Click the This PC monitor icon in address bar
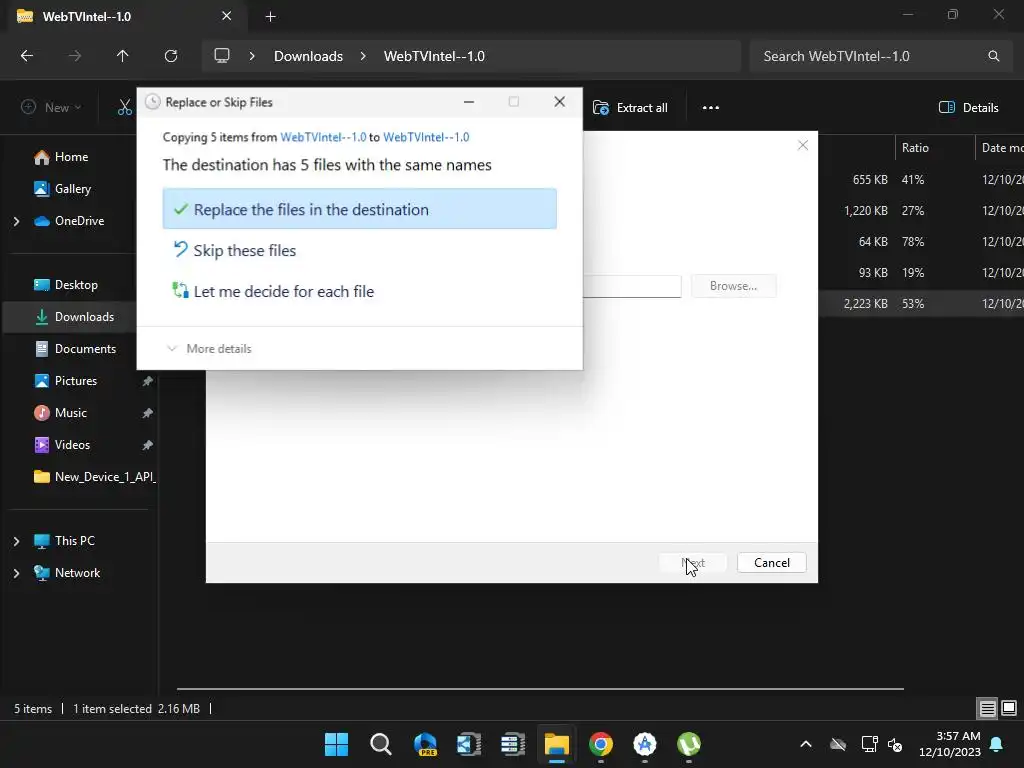The height and width of the screenshot is (768, 1024). point(222,56)
